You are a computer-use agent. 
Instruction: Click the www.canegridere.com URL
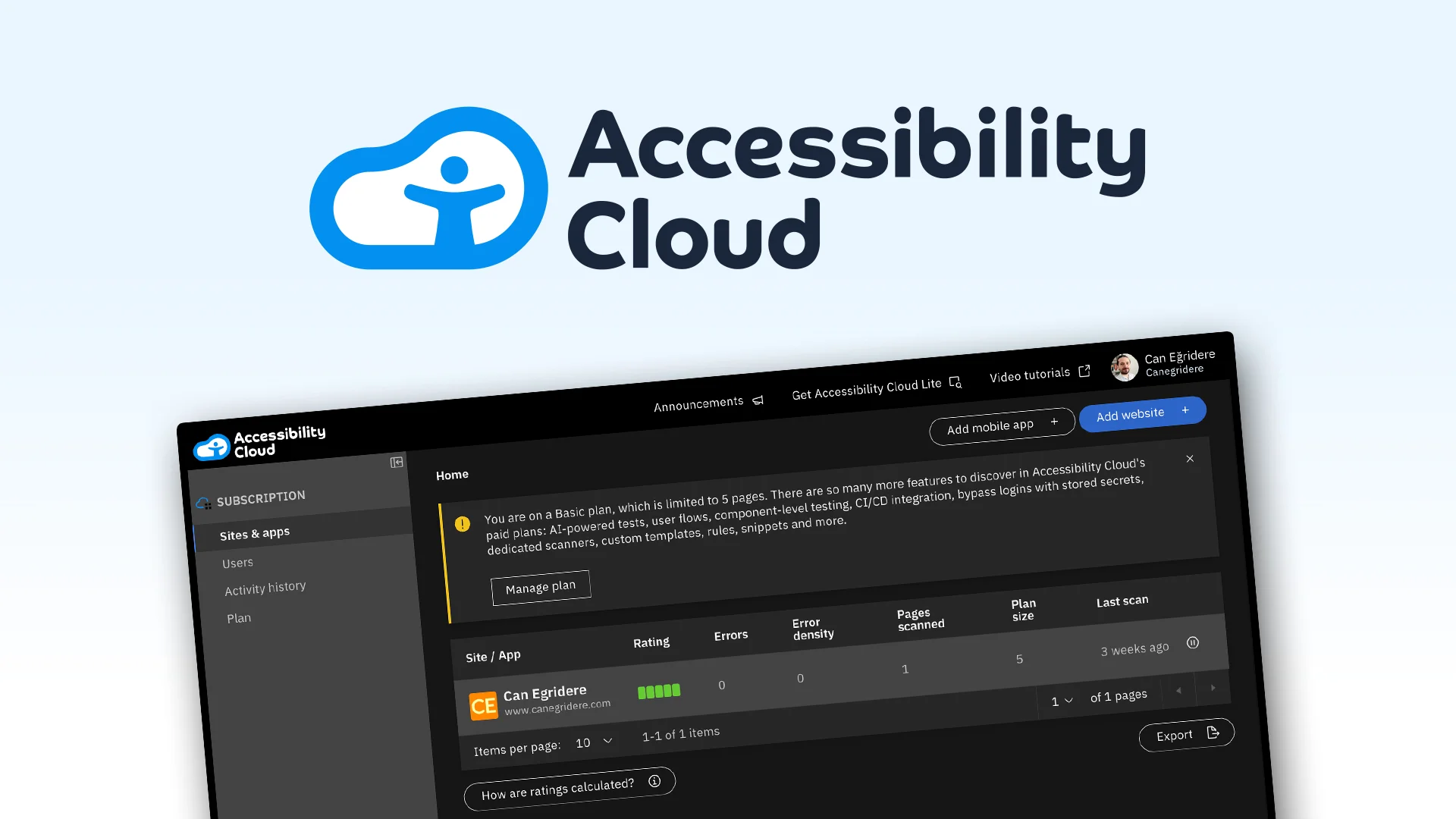(x=557, y=707)
